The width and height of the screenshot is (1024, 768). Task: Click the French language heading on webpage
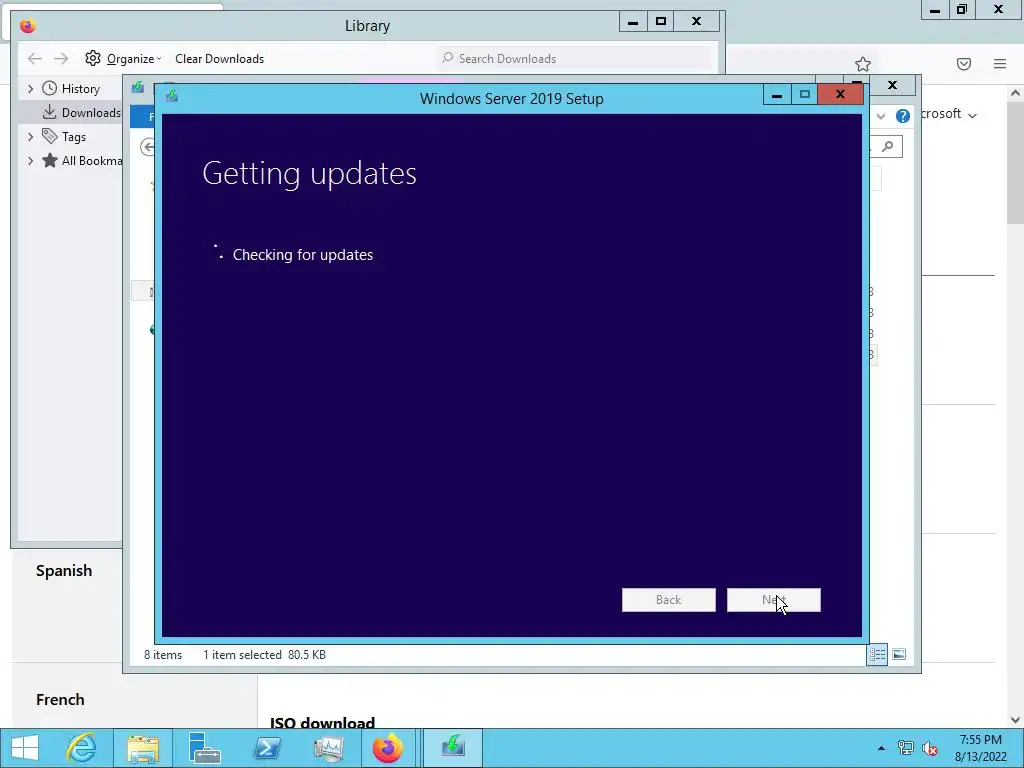tap(60, 699)
